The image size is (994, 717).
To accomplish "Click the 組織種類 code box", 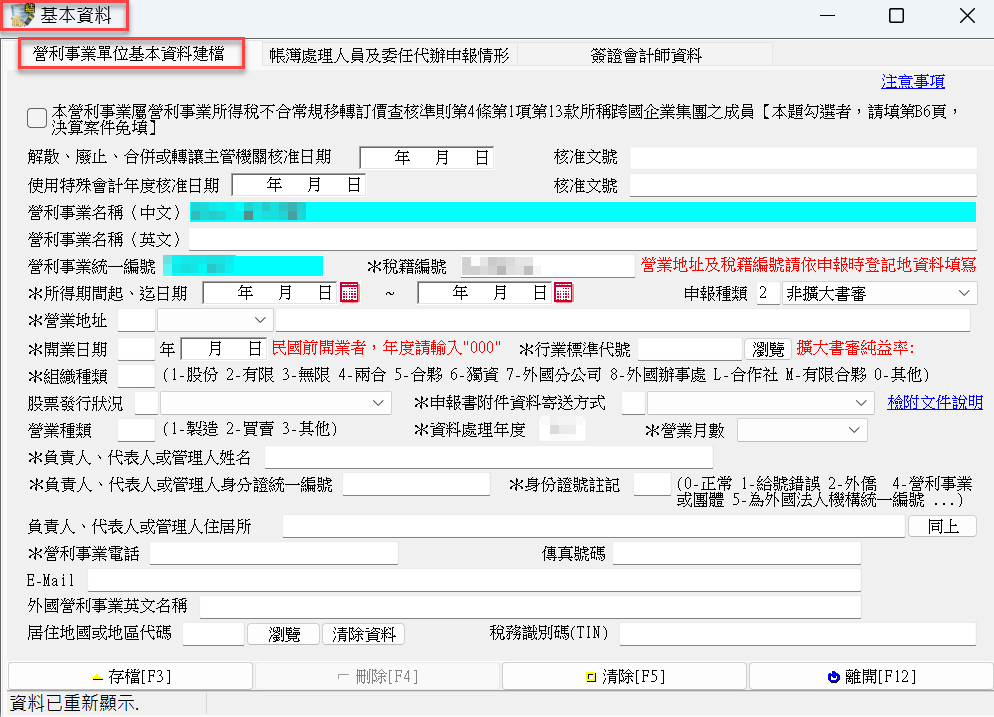I will (136, 376).
